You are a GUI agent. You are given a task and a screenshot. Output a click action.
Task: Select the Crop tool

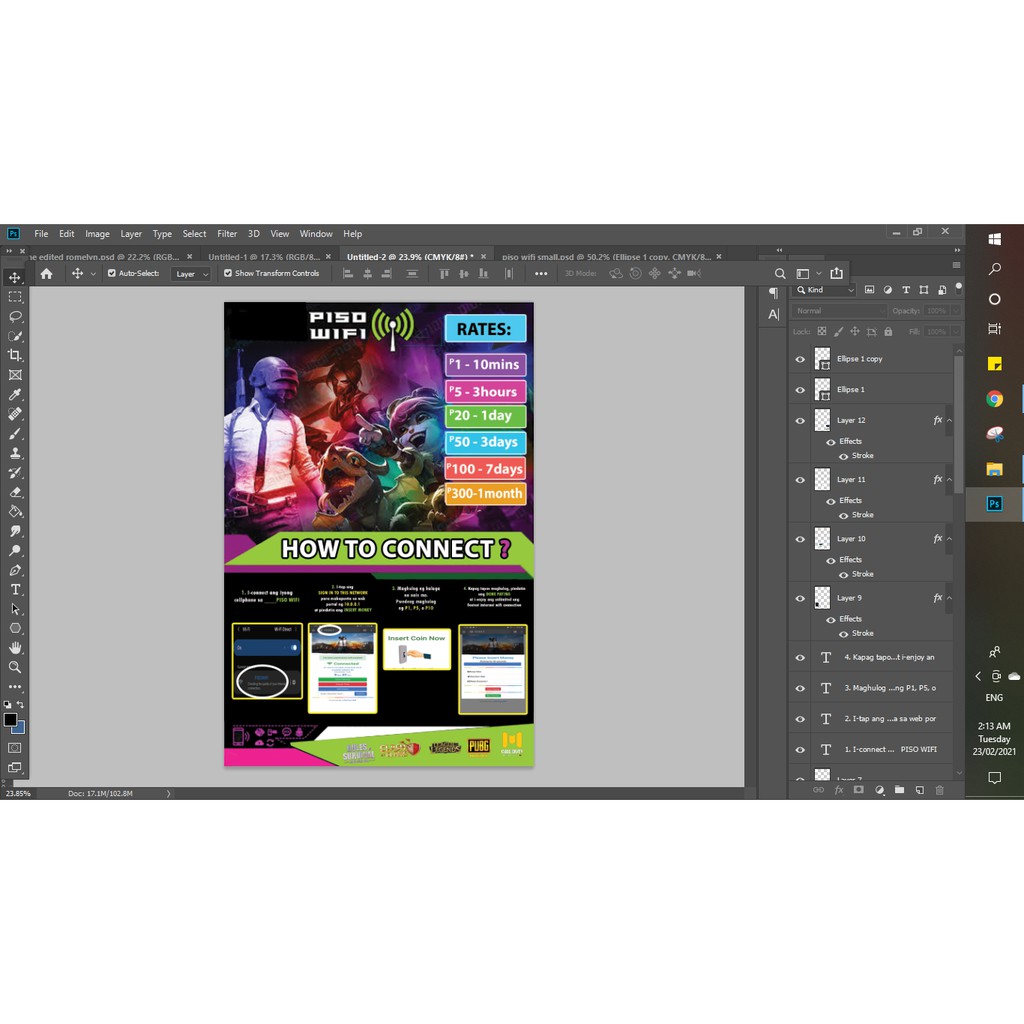pos(15,355)
